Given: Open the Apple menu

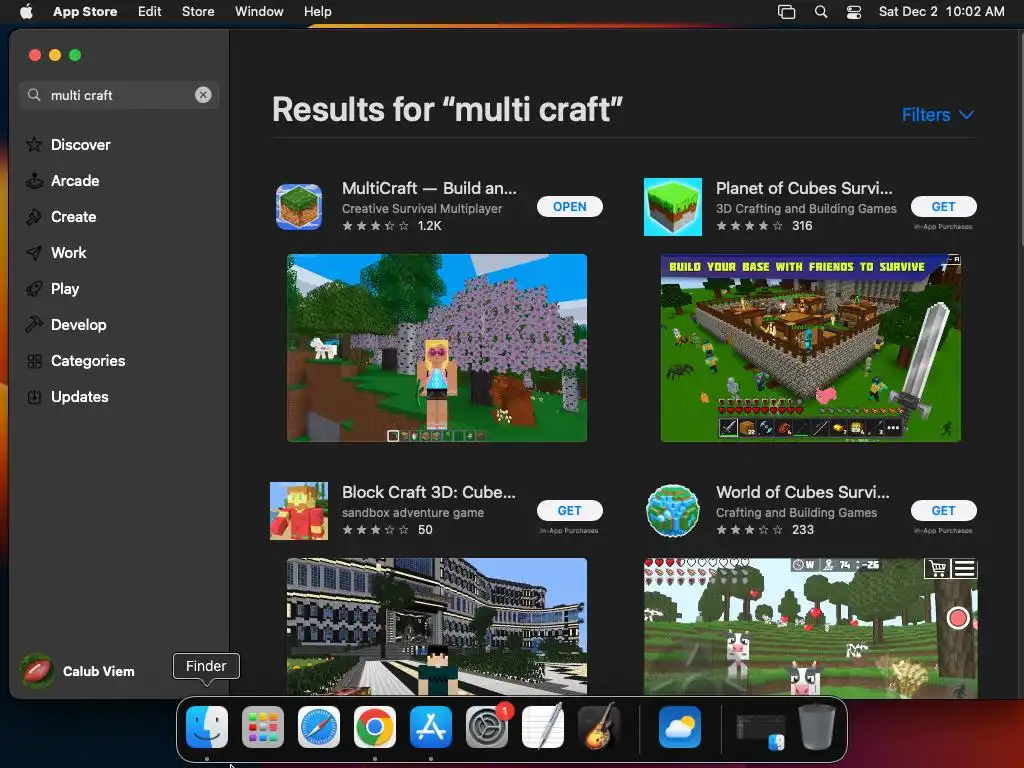Looking at the screenshot, I should tap(26, 12).
